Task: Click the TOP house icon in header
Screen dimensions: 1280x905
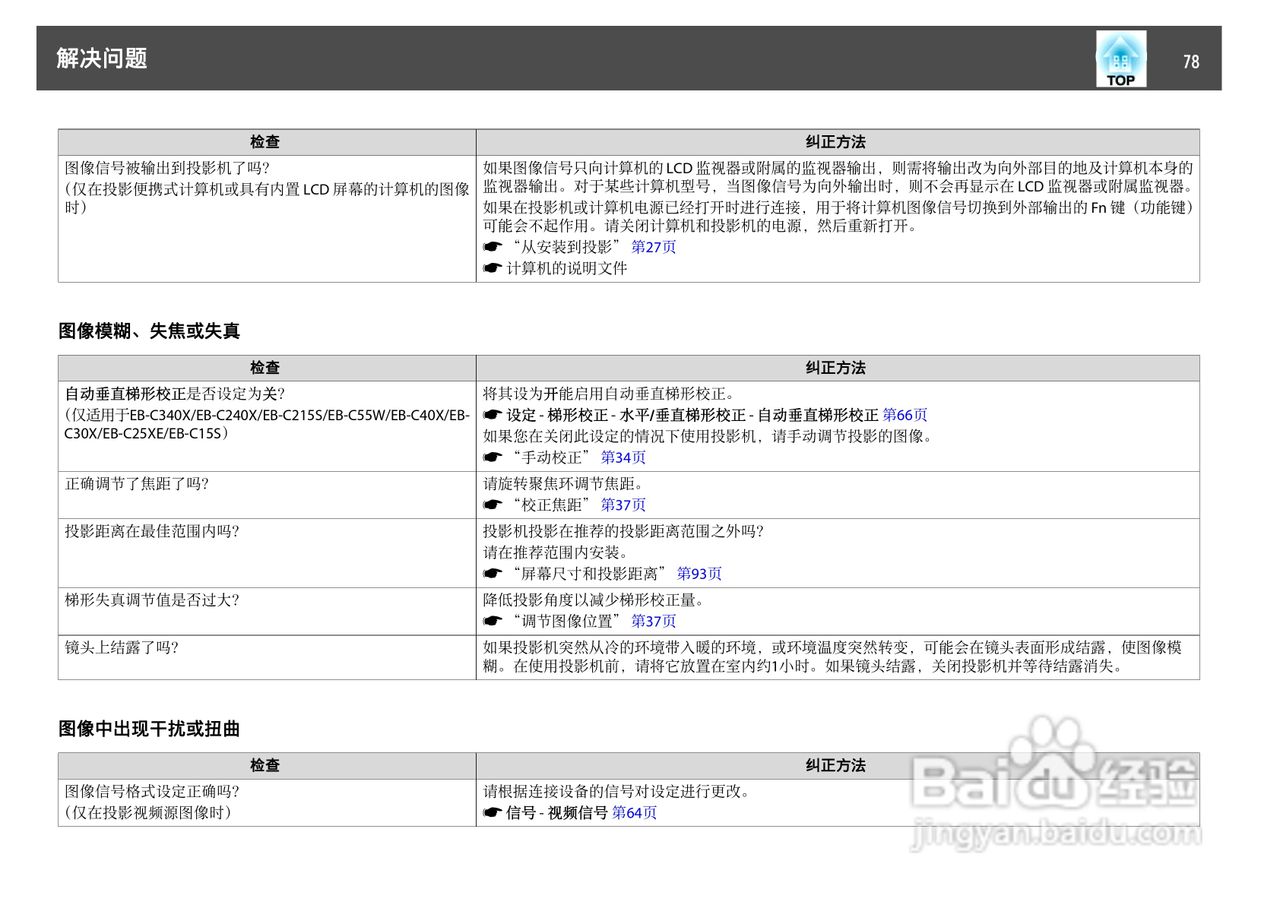Action: pos(1121,58)
